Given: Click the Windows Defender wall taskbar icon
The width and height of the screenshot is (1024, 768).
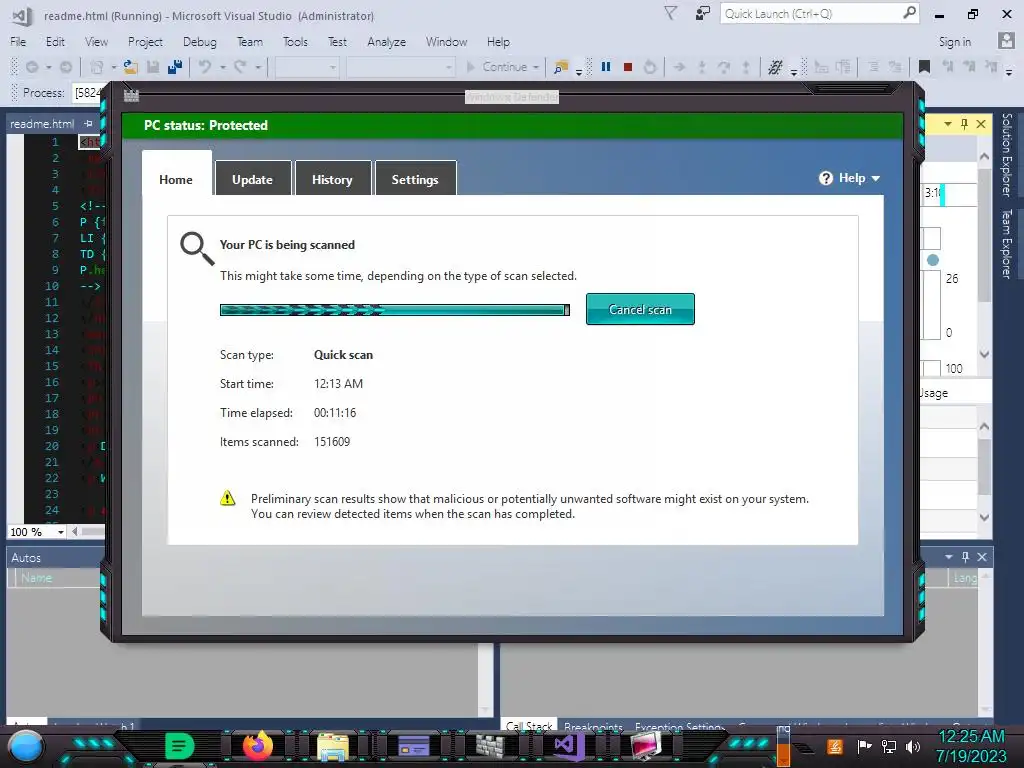Looking at the screenshot, I should point(490,746).
